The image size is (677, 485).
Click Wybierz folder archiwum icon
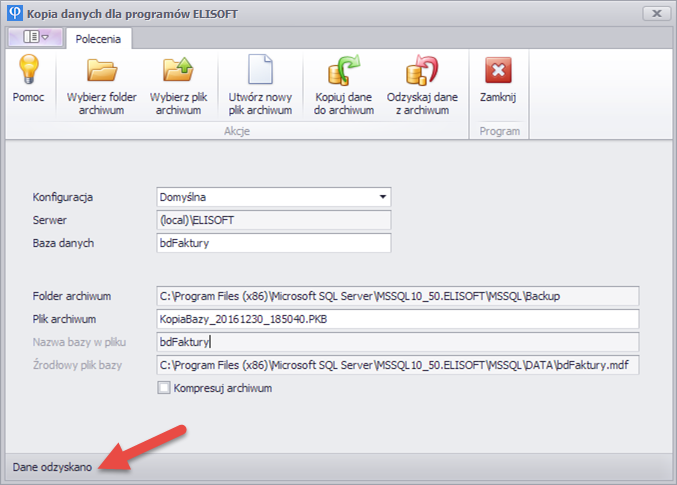point(101,70)
